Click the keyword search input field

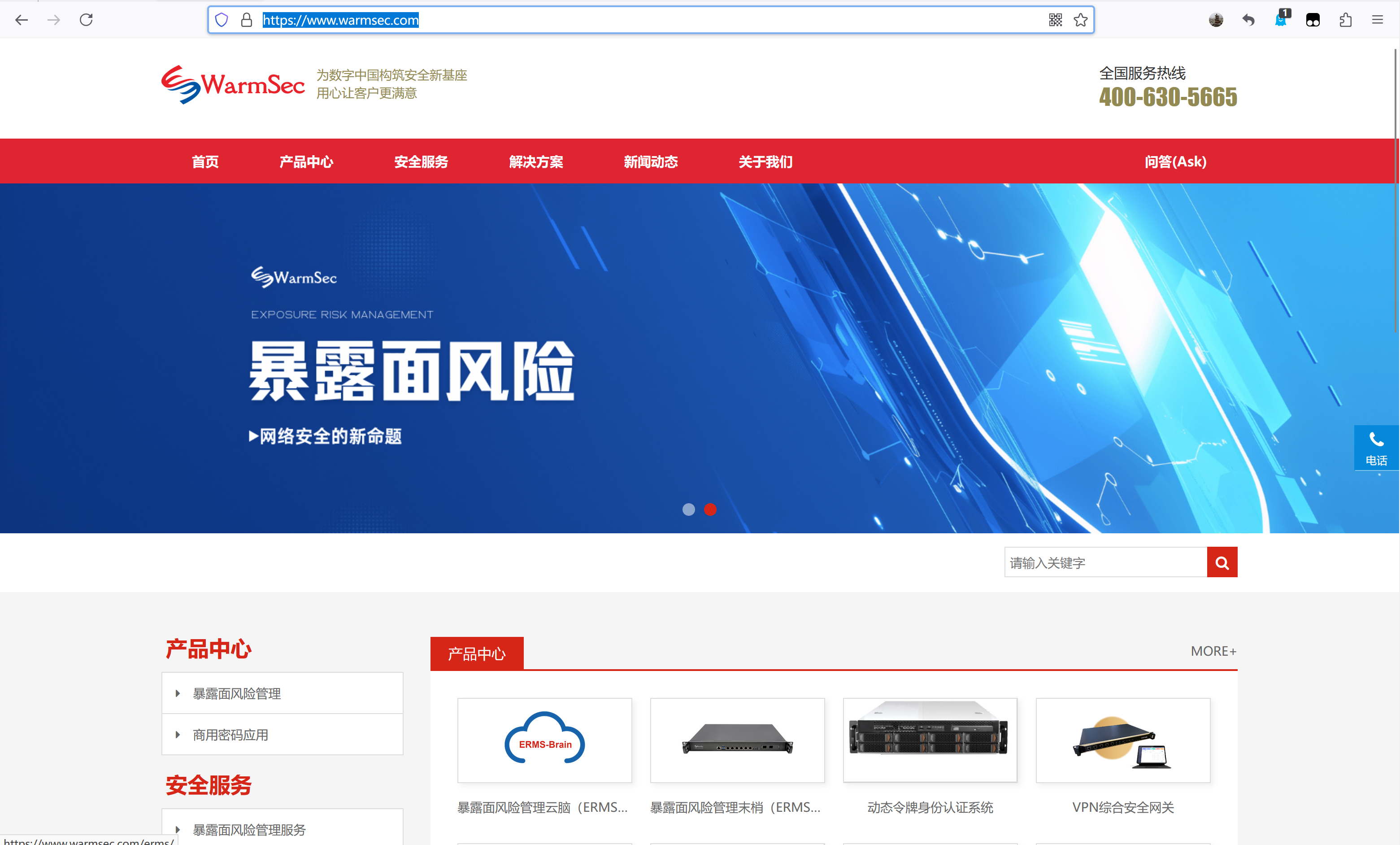click(x=1105, y=562)
